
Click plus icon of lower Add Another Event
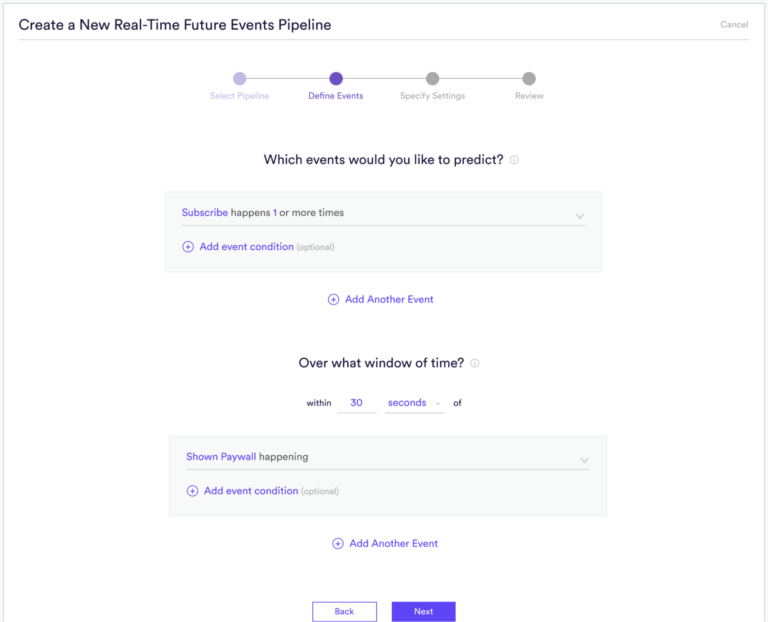tap(338, 544)
